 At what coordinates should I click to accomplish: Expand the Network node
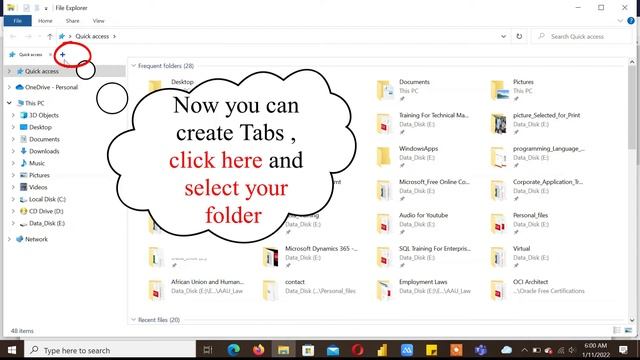pyautogui.click(x=9, y=239)
